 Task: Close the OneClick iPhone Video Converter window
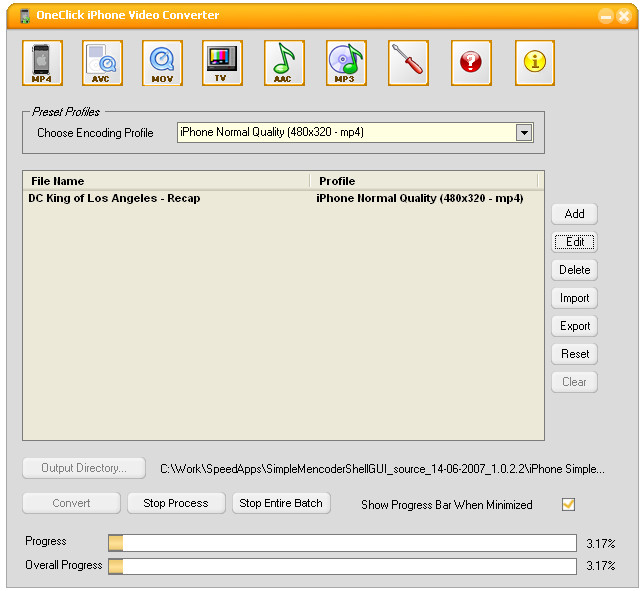click(624, 16)
